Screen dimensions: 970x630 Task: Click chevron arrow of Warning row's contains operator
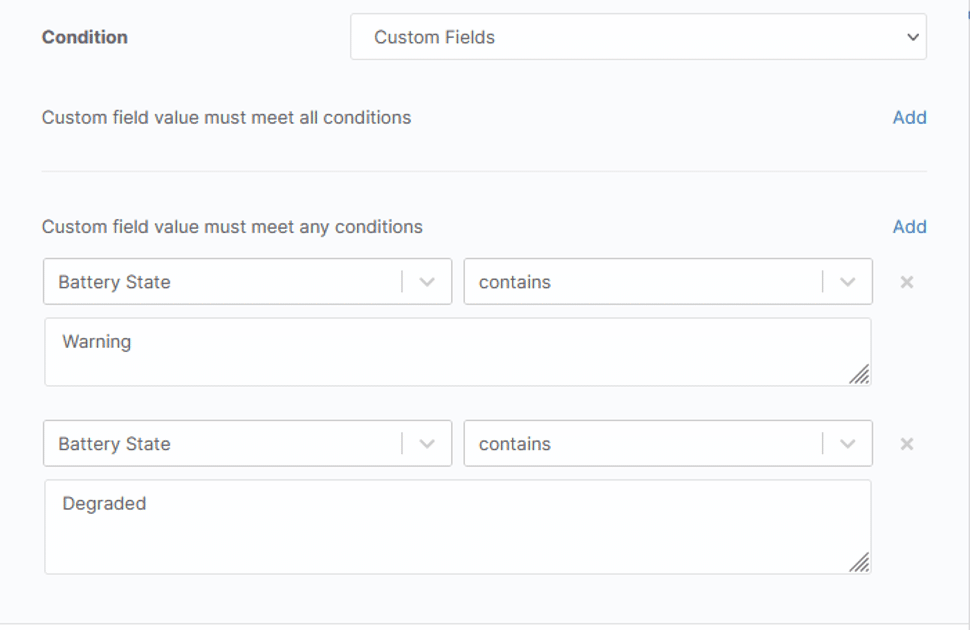(848, 282)
